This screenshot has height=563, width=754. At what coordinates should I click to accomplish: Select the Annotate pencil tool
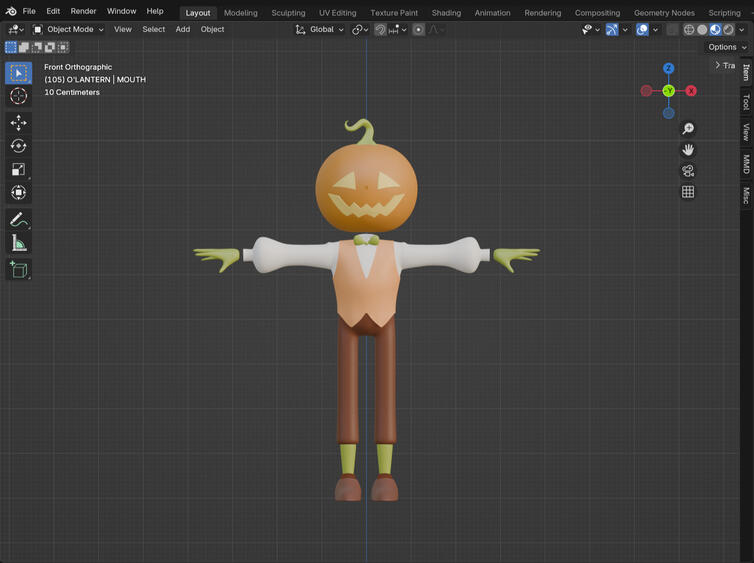(18, 220)
